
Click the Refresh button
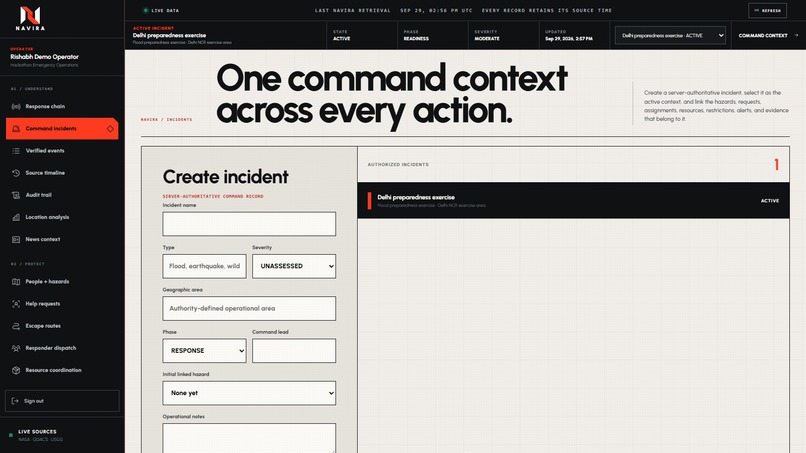pos(767,10)
